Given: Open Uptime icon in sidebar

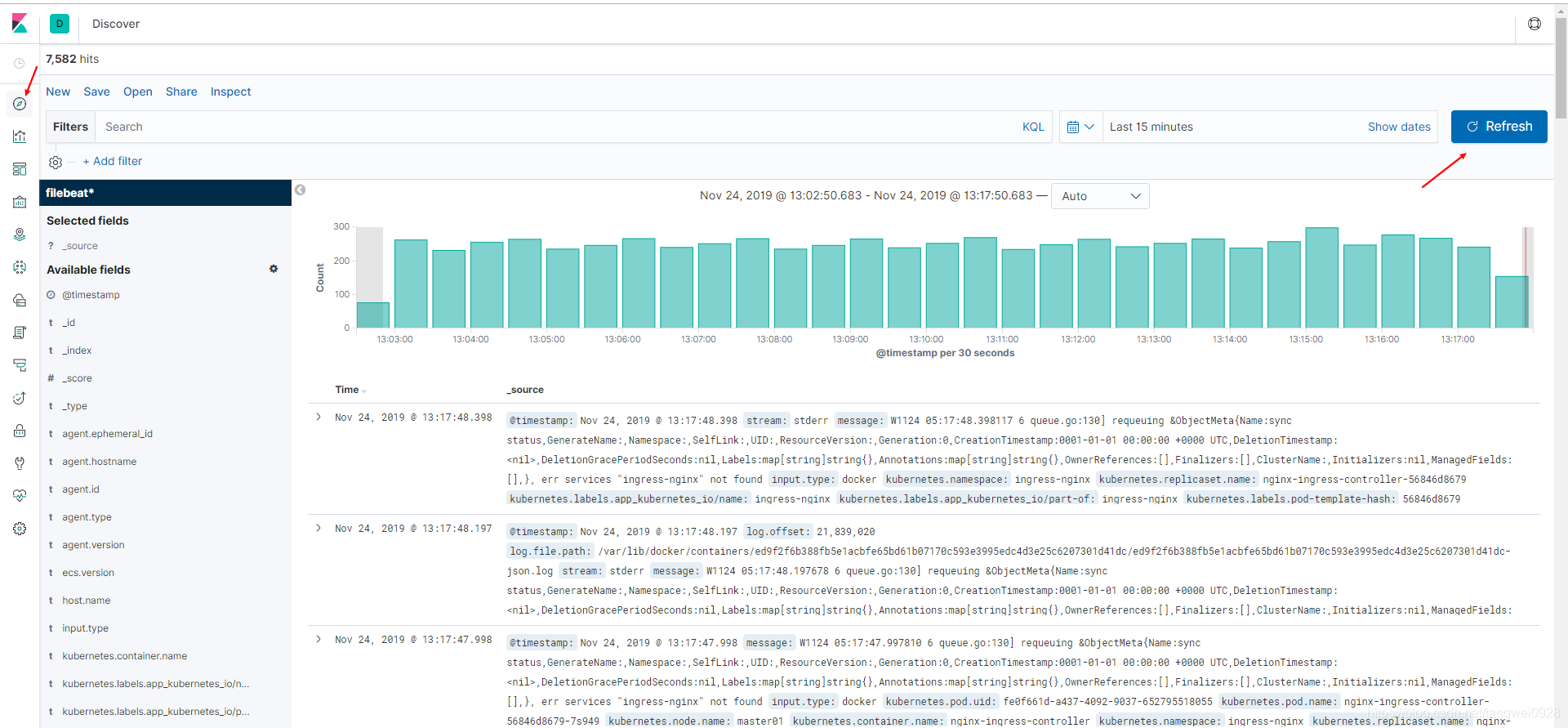Looking at the screenshot, I should (20, 398).
